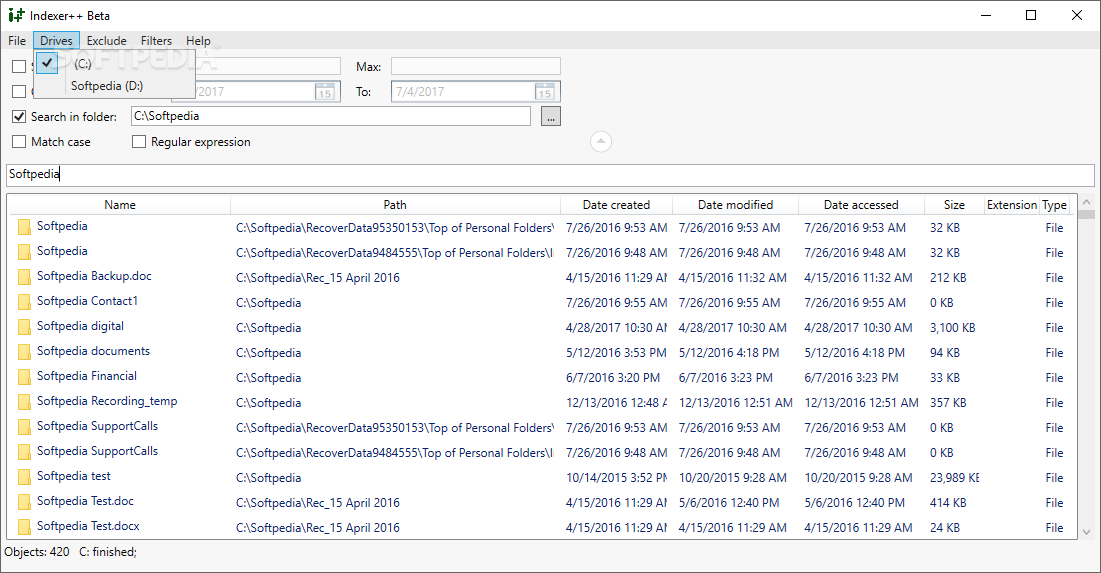The height and width of the screenshot is (573, 1101).
Task: Click folder icon of Softpedia Test.docx
Action: pyautogui.click(x=25, y=527)
